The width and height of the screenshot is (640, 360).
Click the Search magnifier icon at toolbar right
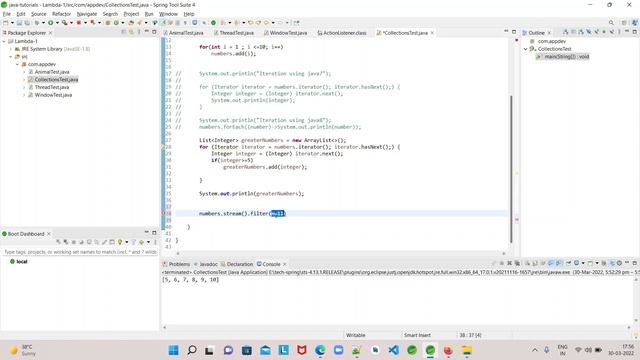click(x=611, y=23)
